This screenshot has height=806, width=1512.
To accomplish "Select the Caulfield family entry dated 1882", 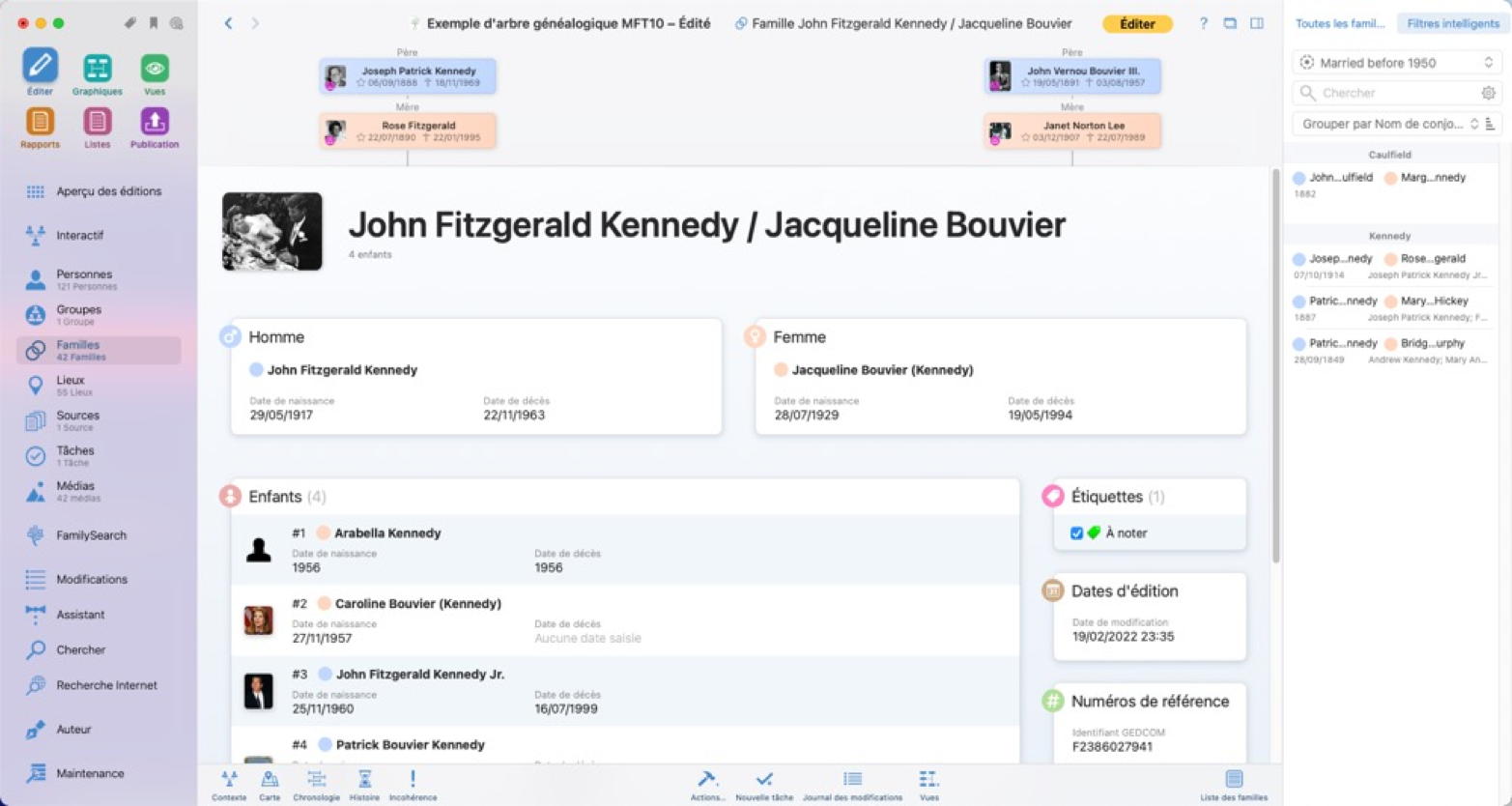I will coord(1390,185).
